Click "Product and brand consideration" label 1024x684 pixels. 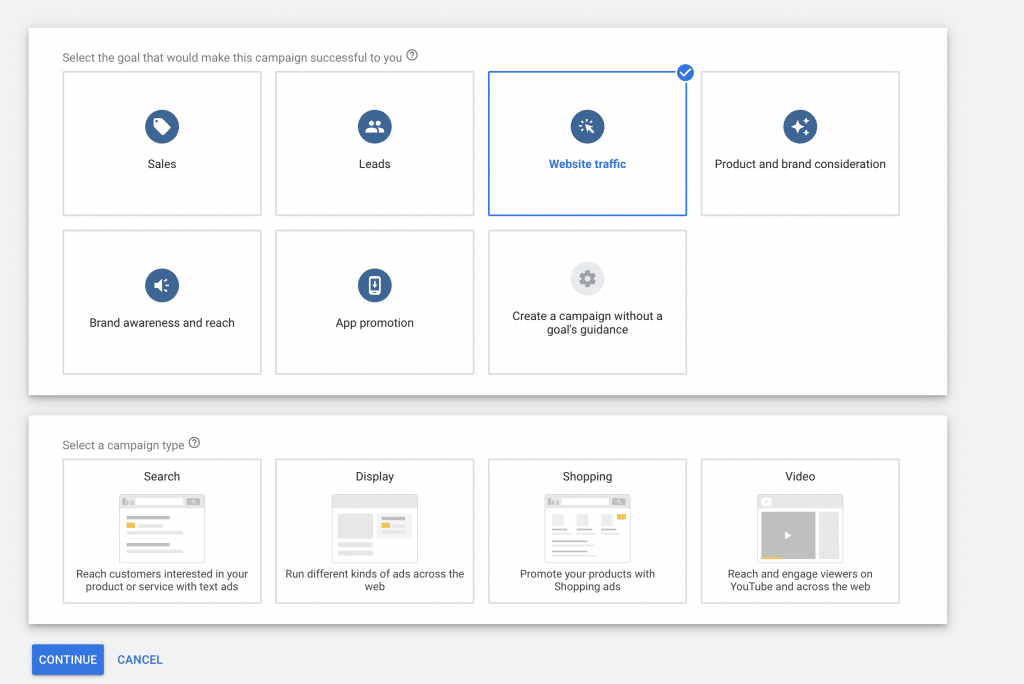coord(800,164)
